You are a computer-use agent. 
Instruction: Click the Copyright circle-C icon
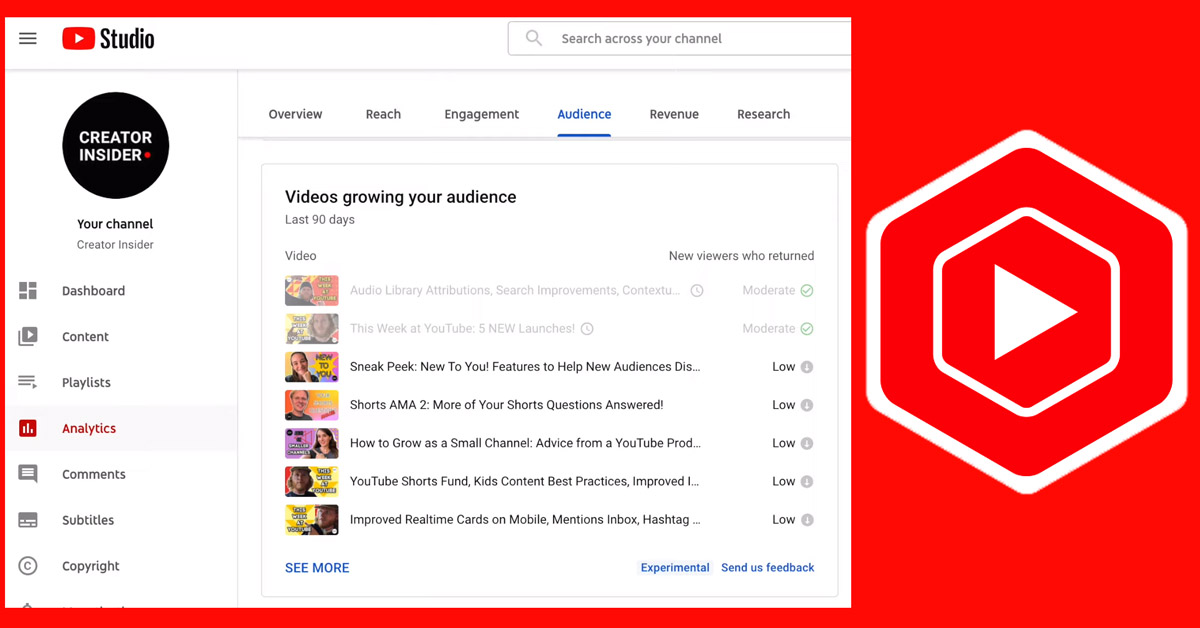coord(28,566)
